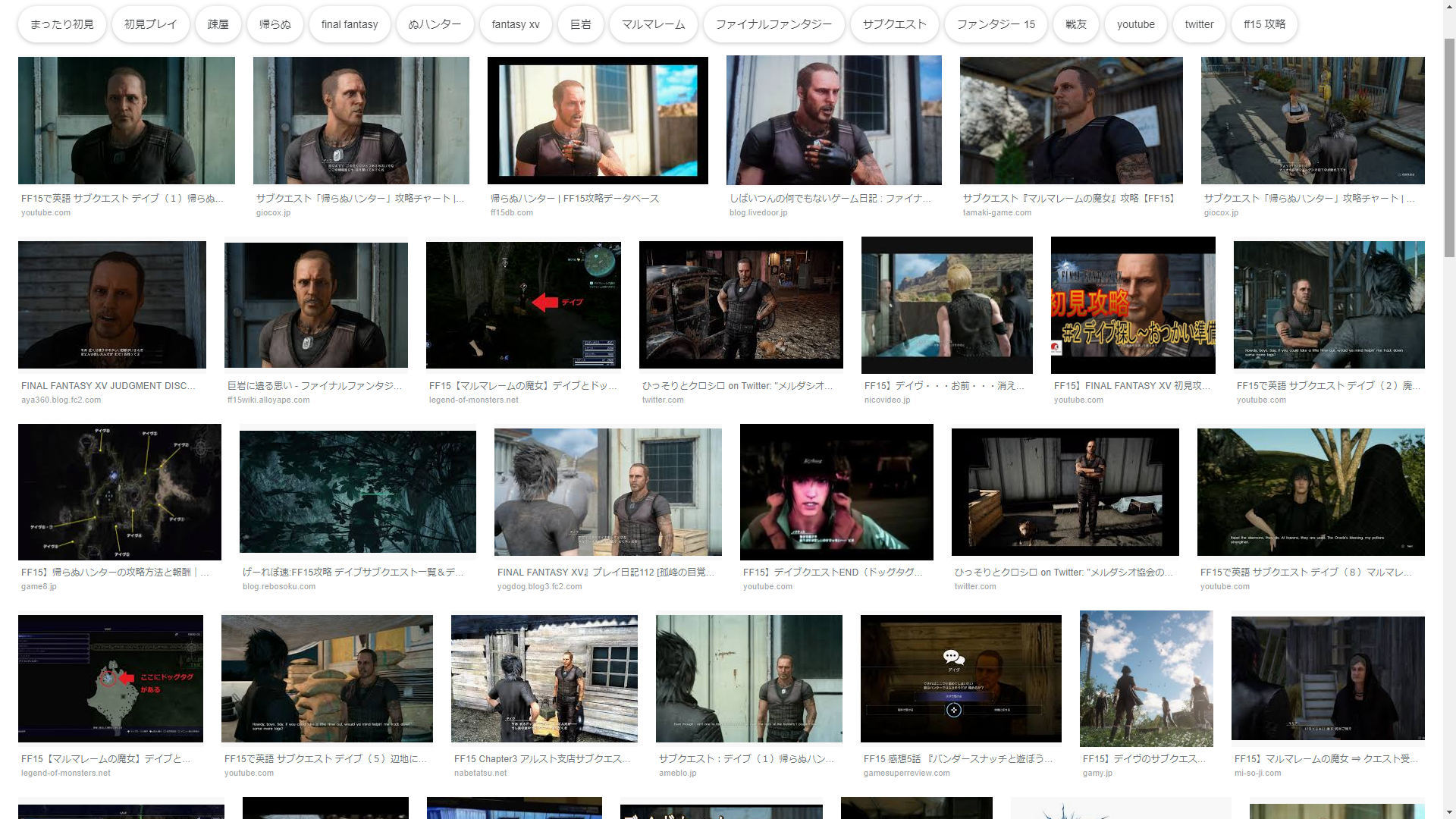Viewport: 1456px width, 819px height.
Task: Click the gamesuperreview.com result title
Action: [x=957, y=758]
